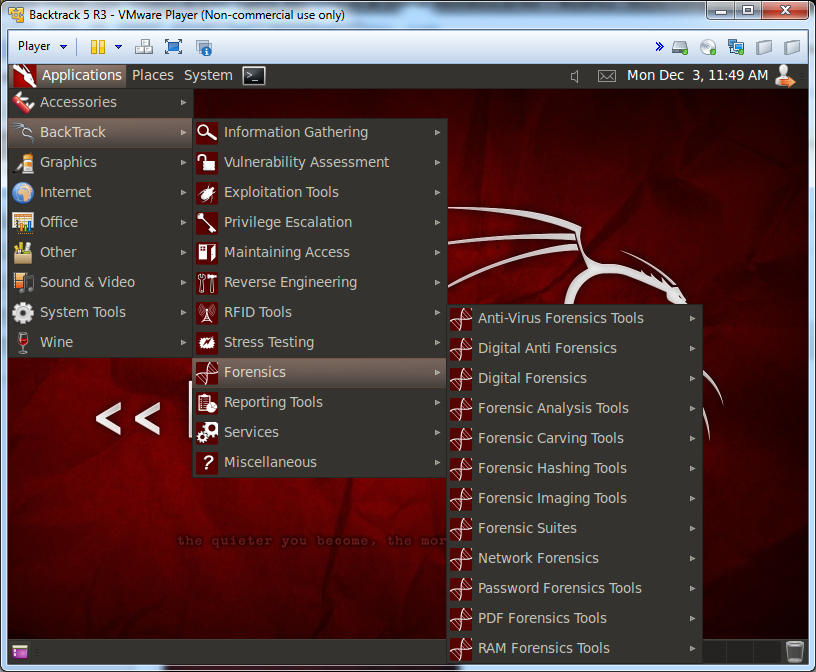The width and height of the screenshot is (816, 672).
Task: Click the date and time clock
Action: click(697, 75)
